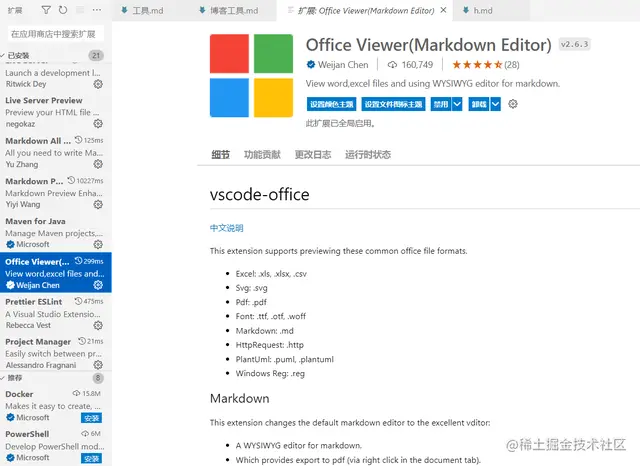Viewport: 640px width, 466px height.
Task: Refresh the extensions list
Action: (63, 10)
